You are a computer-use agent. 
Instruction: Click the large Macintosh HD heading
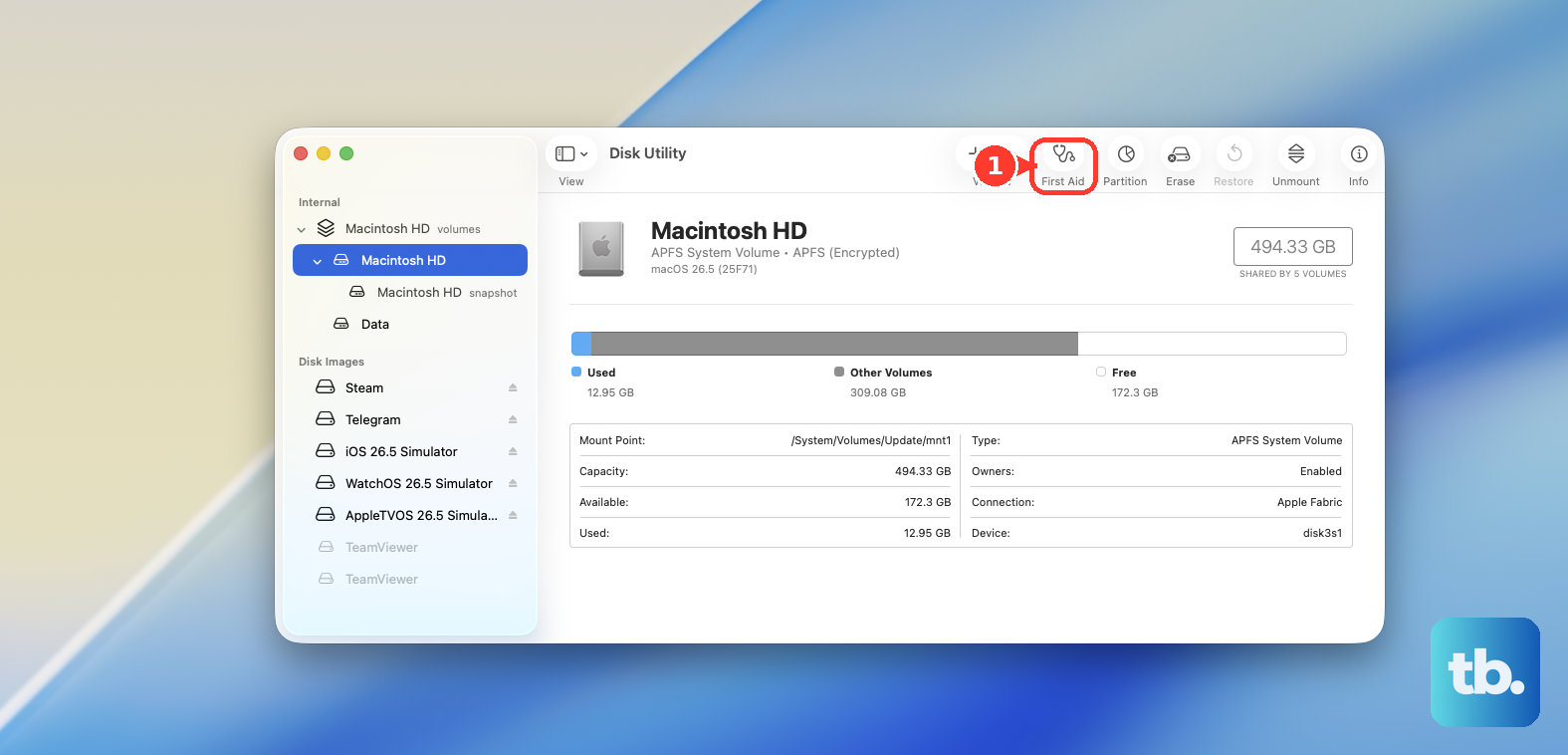coord(729,231)
